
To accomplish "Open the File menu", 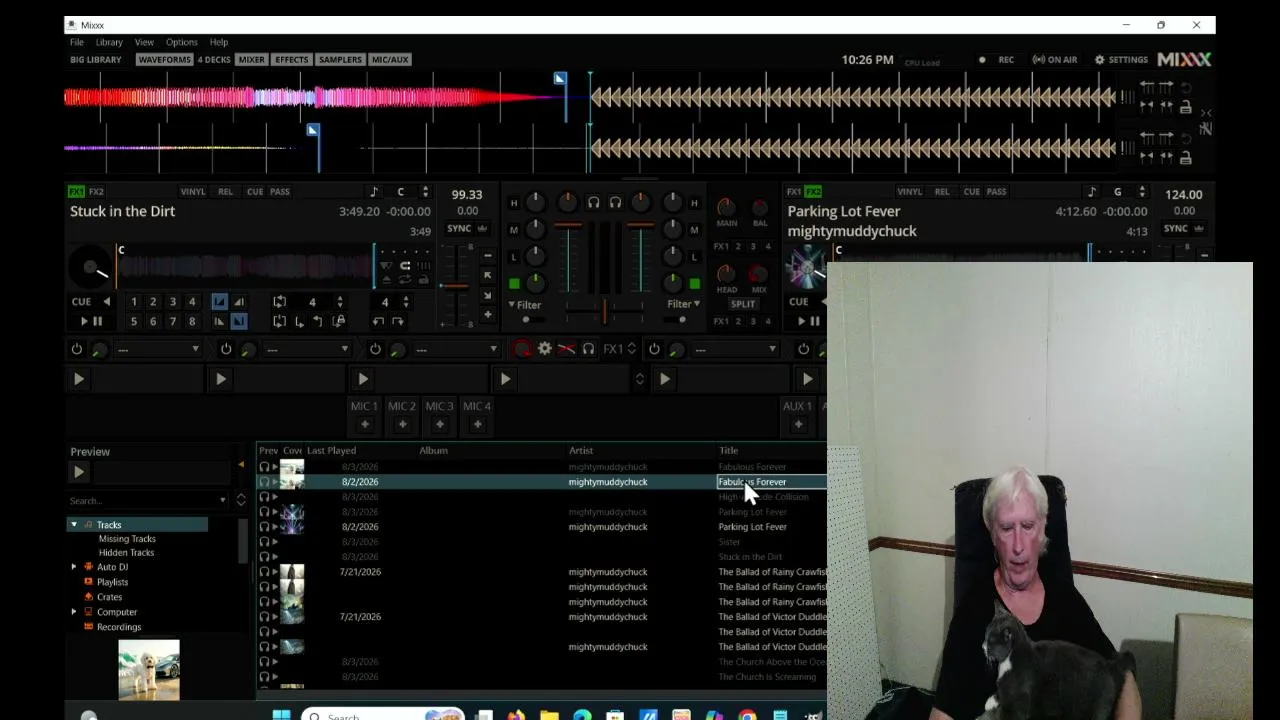I will click(77, 42).
